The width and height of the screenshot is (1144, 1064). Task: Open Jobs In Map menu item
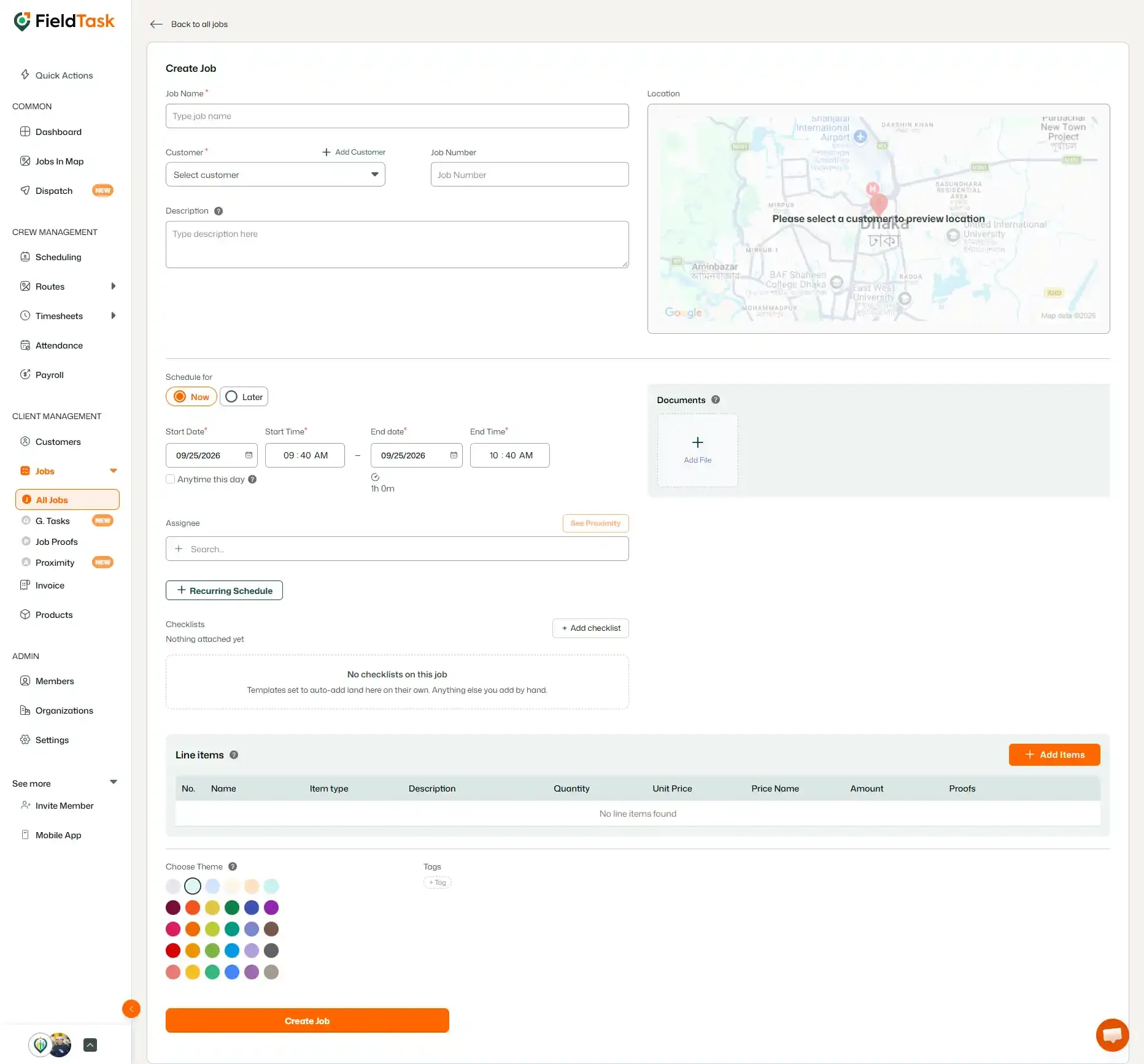click(x=60, y=161)
